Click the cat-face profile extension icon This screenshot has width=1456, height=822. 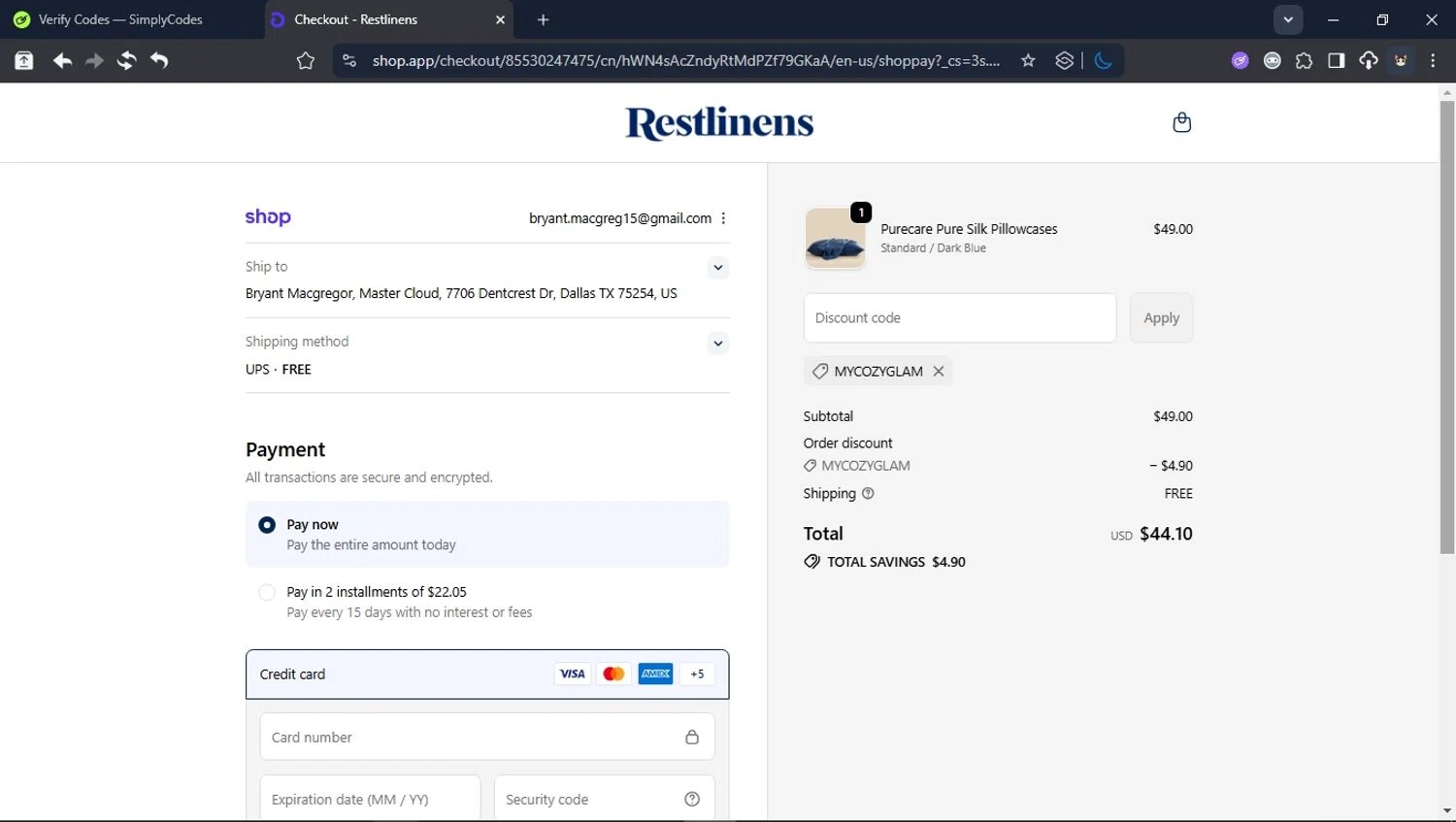click(x=1401, y=60)
